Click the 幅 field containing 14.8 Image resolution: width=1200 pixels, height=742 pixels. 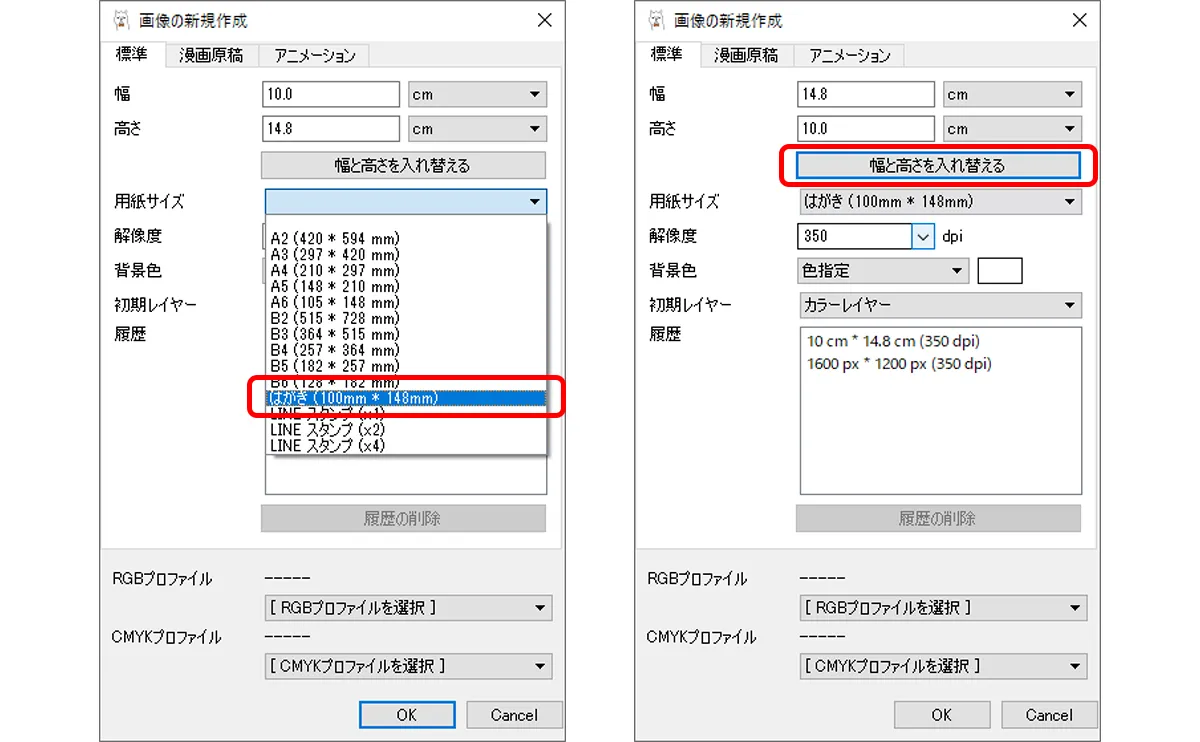tap(866, 95)
